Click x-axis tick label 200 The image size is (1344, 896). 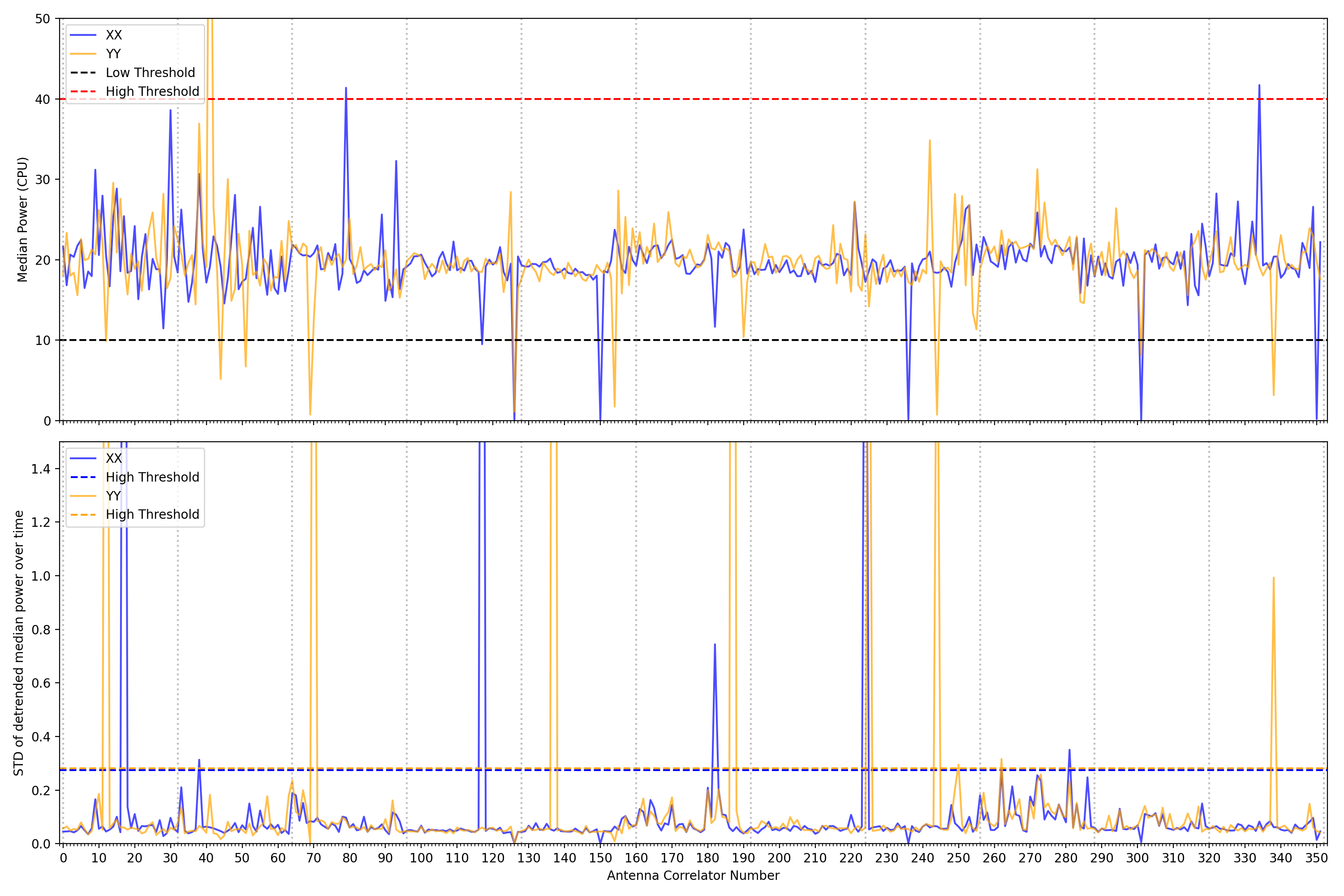pos(779,858)
